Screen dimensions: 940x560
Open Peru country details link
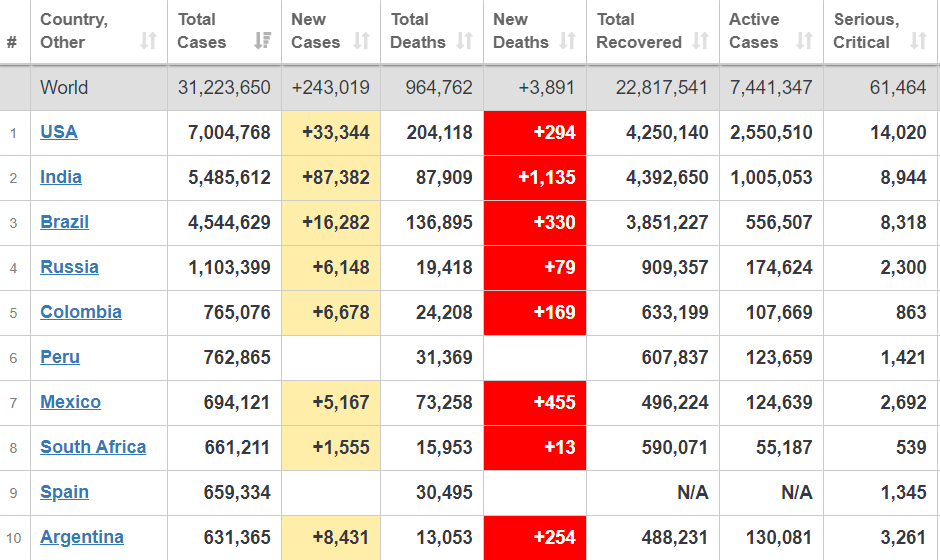(x=60, y=357)
